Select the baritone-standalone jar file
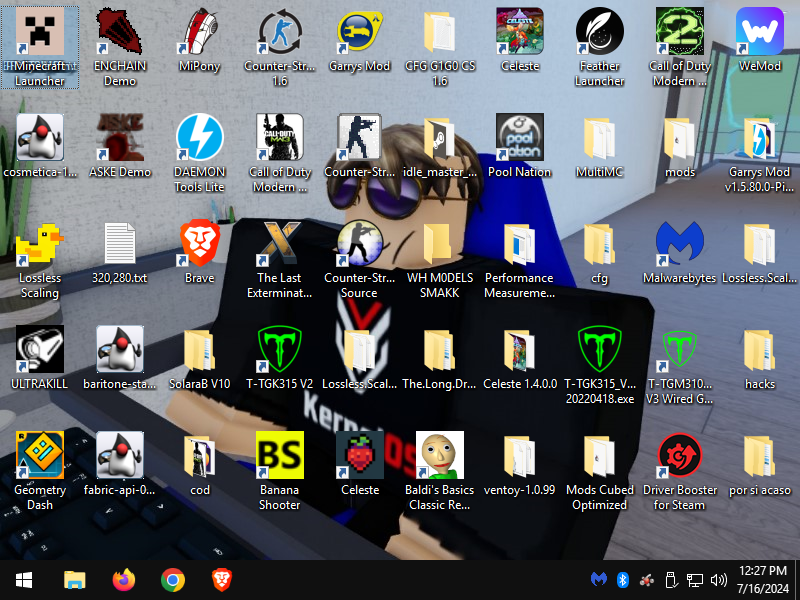The width and height of the screenshot is (800, 600). [120, 358]
